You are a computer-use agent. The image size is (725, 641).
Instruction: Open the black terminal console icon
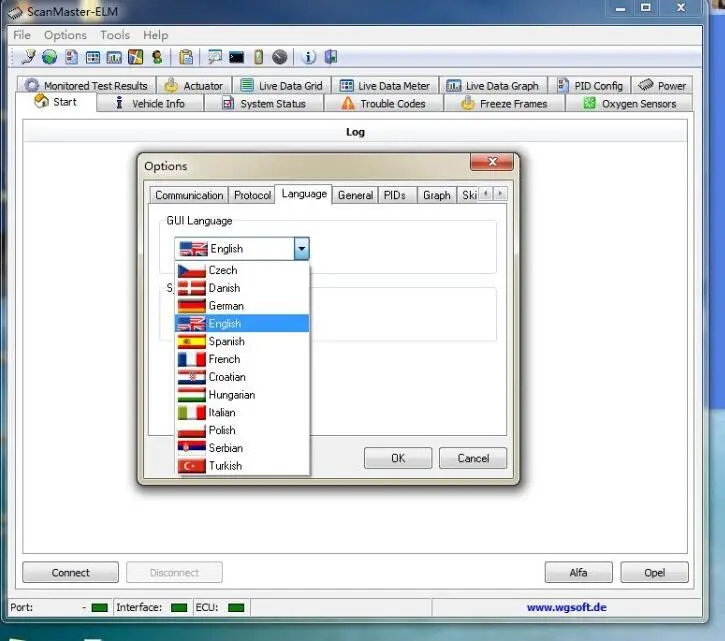(x=236, y=57)
